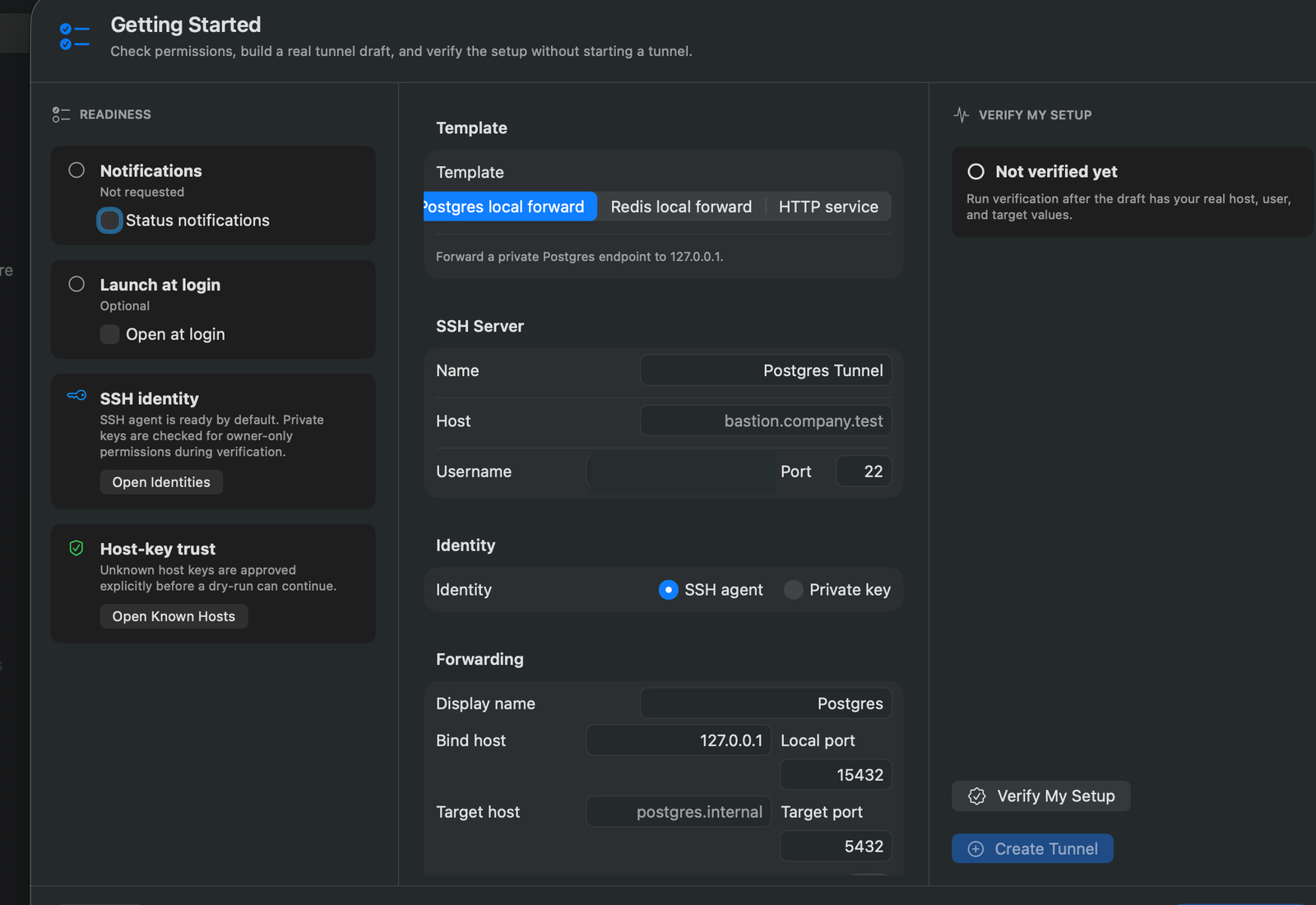Edit the Bind host field 127.0.0.1
1316x905 pixels.
coord(679,740)
